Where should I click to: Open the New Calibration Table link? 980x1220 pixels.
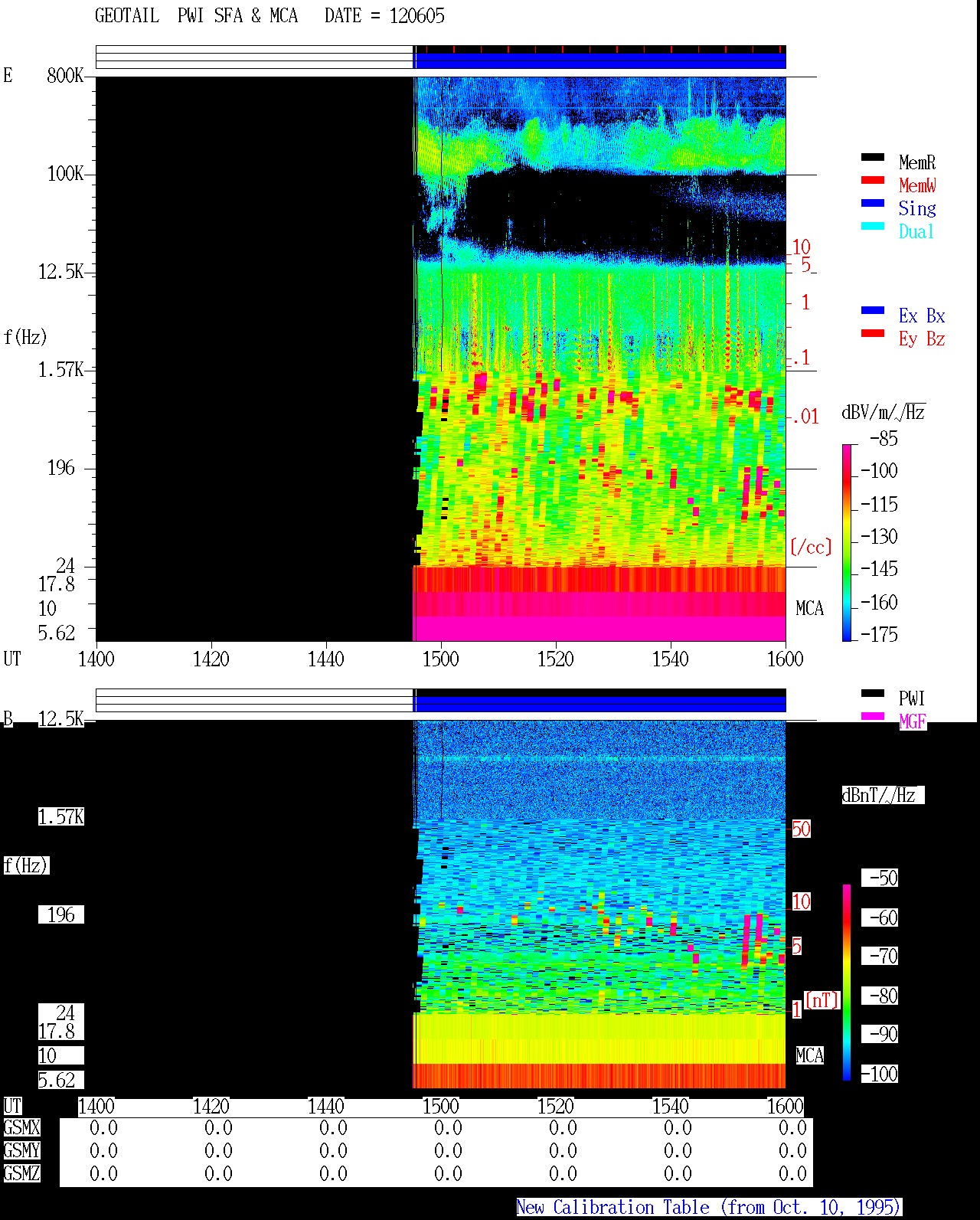(709, 1208)
